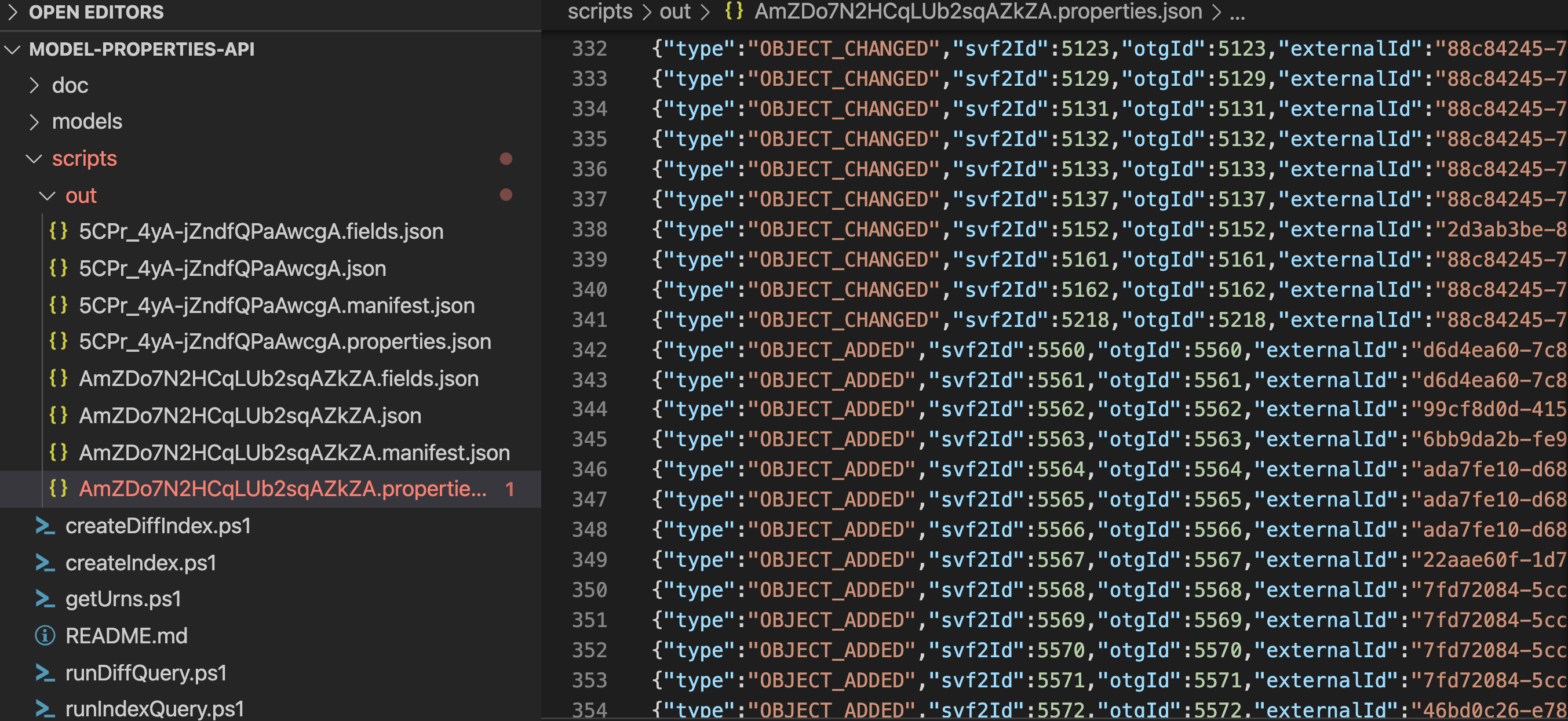Click the PowerShell icon next to runDiffQuery.ps1

45,673
